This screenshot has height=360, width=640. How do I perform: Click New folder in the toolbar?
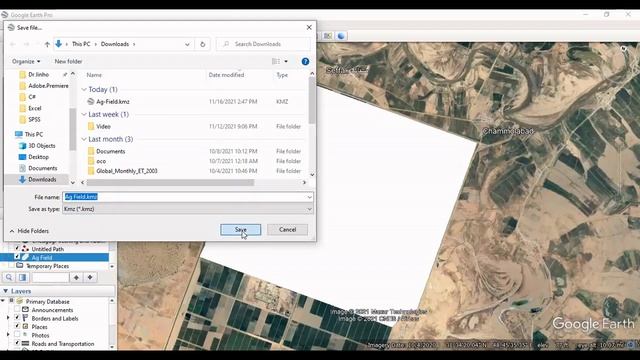(x=68, y=62)
